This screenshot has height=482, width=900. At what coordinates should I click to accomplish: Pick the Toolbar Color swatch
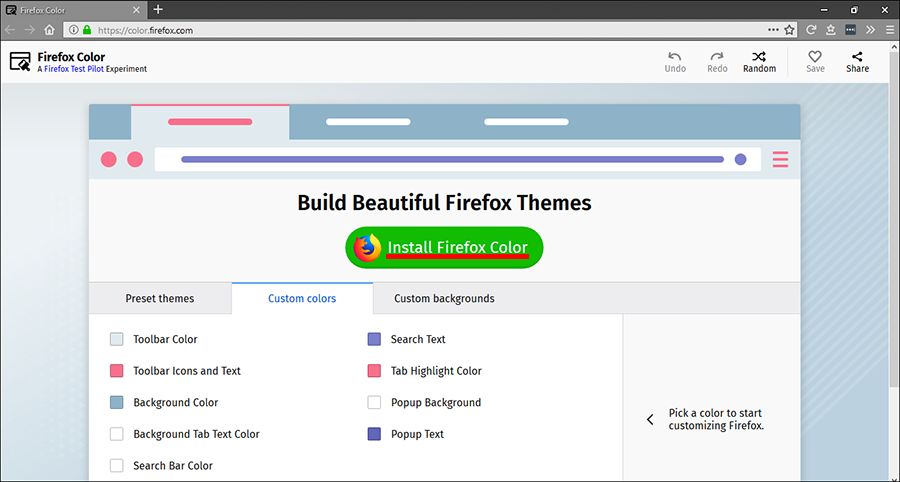[117, 339]
